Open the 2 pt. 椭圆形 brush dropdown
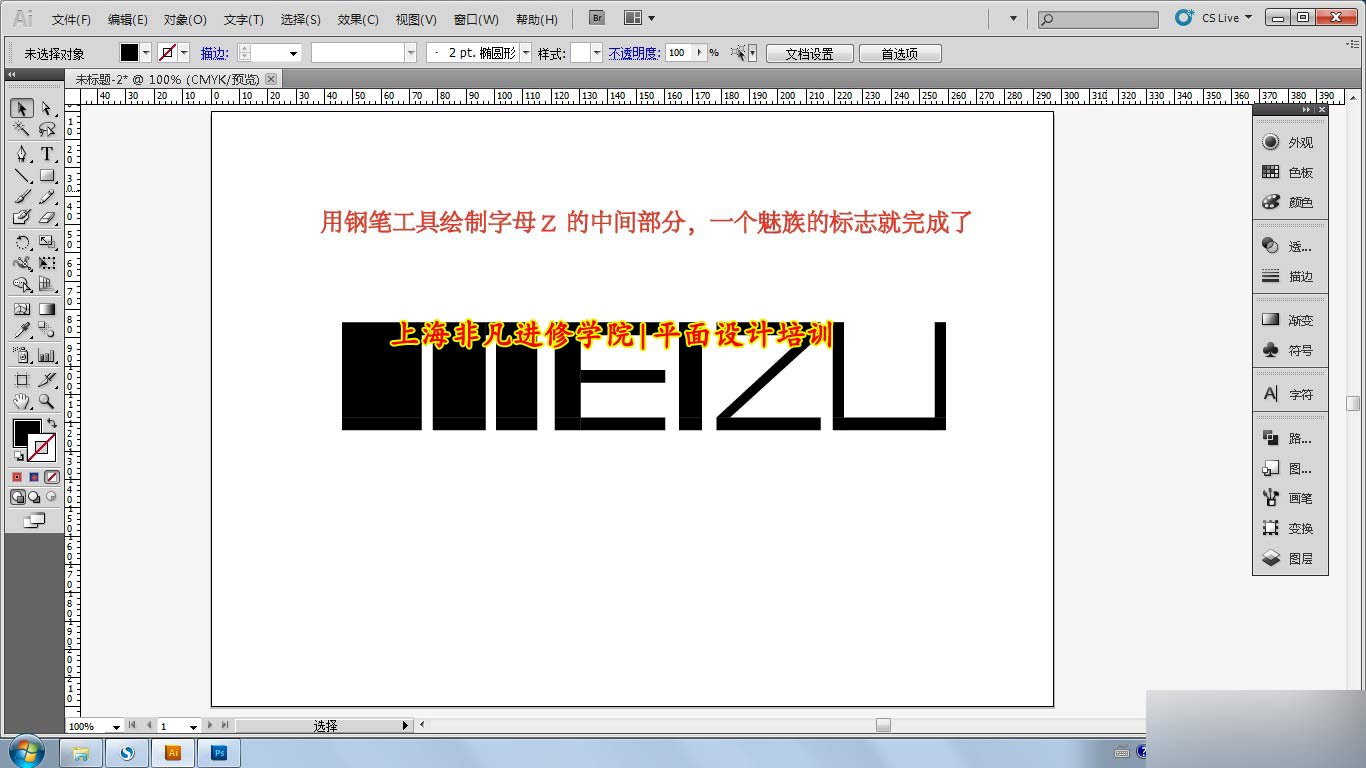Image resolution: width=1366 pixels, height=768 pixels. pos(526,53)
